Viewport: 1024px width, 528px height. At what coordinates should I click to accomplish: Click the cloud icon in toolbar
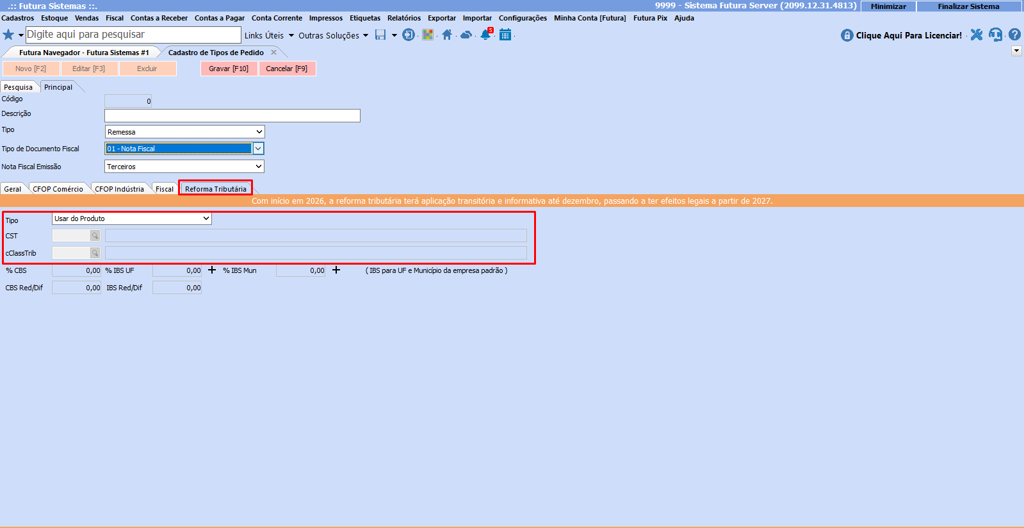[466, 35]
